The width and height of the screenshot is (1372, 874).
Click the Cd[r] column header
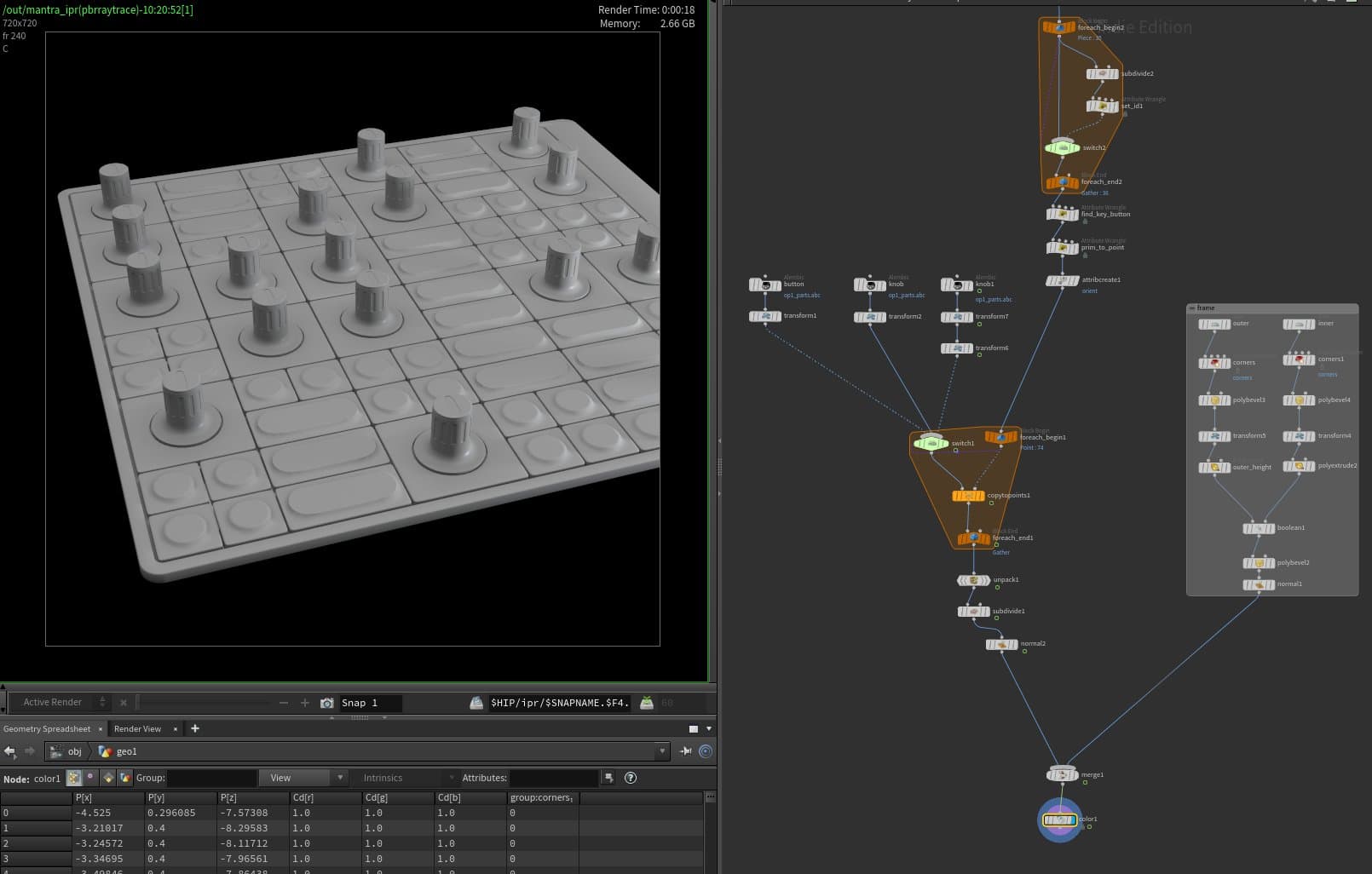[303, 798]
